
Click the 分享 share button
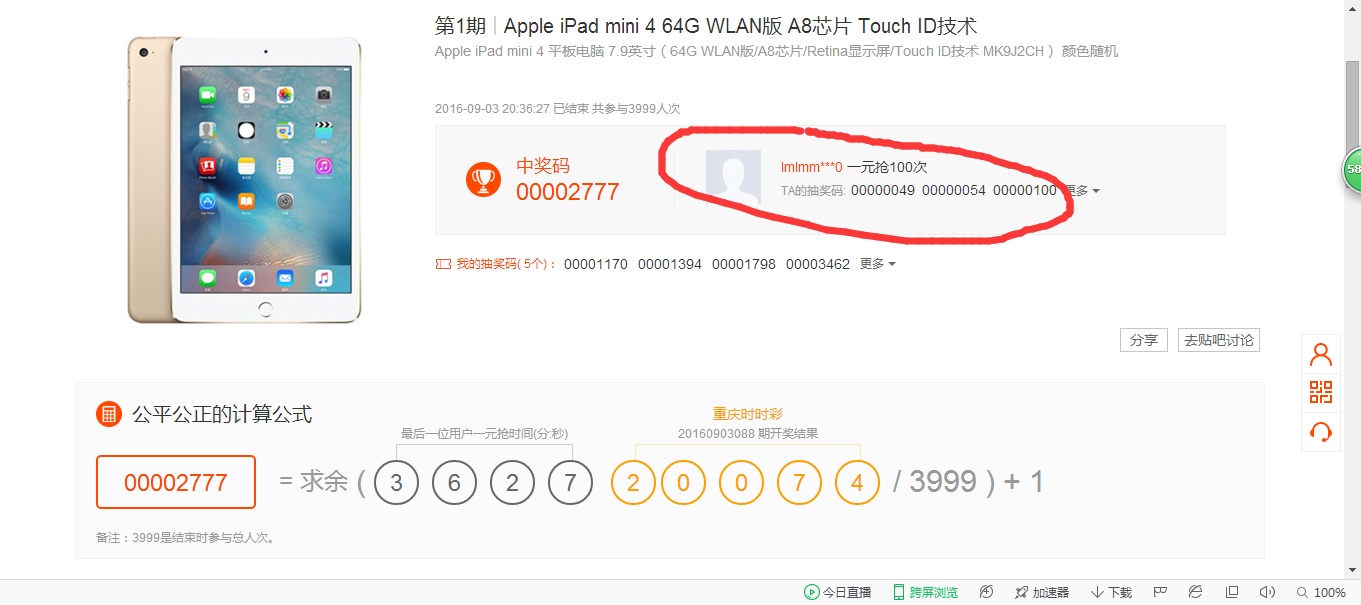click(1143, 340)
